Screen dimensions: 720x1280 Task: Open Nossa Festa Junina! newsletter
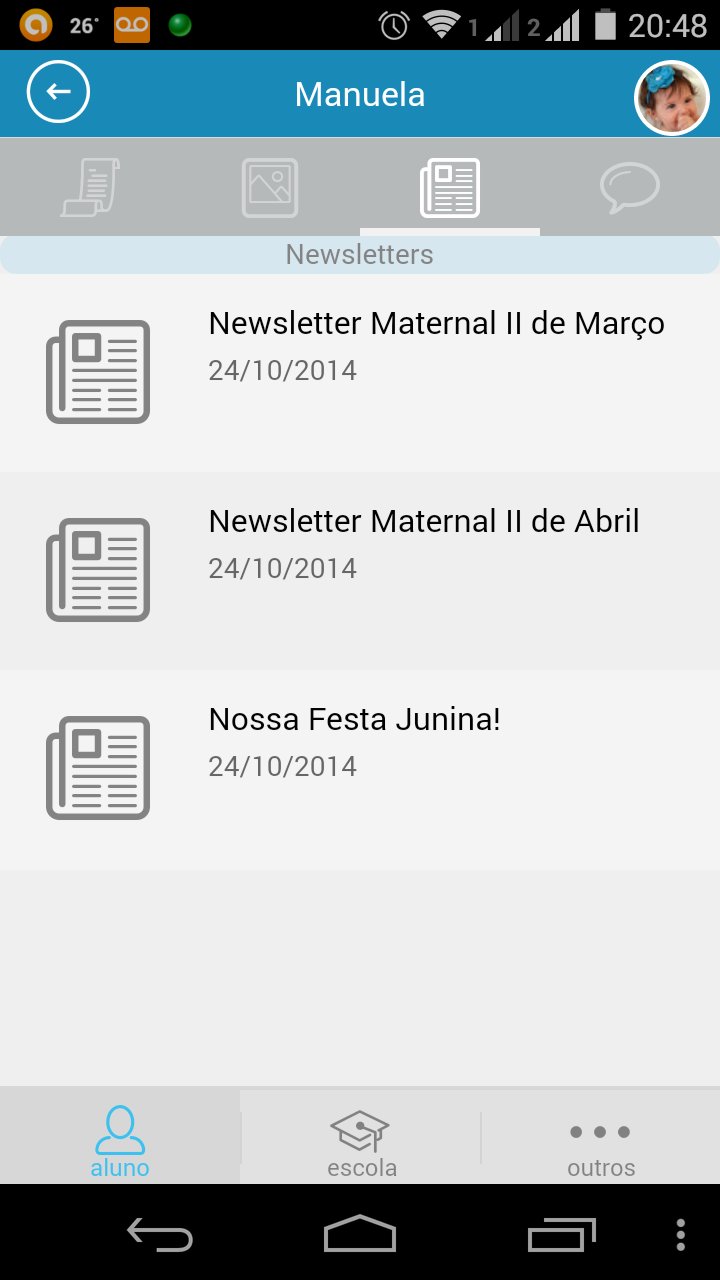[x=360, y=770]
